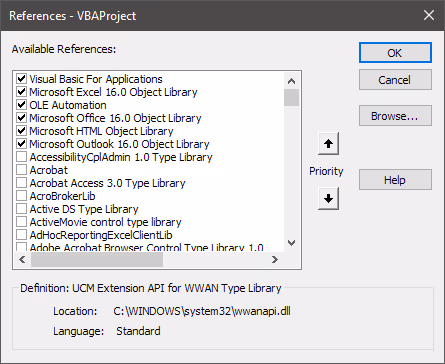The image size is (445, 364).
Task: Click the list's scroll down arrow
Action: coord(291,243)
